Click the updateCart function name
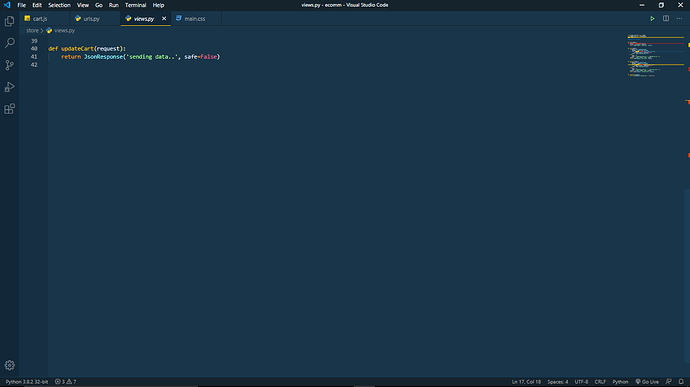This screenshot has width=690, height=387. [x=77, y=49]
